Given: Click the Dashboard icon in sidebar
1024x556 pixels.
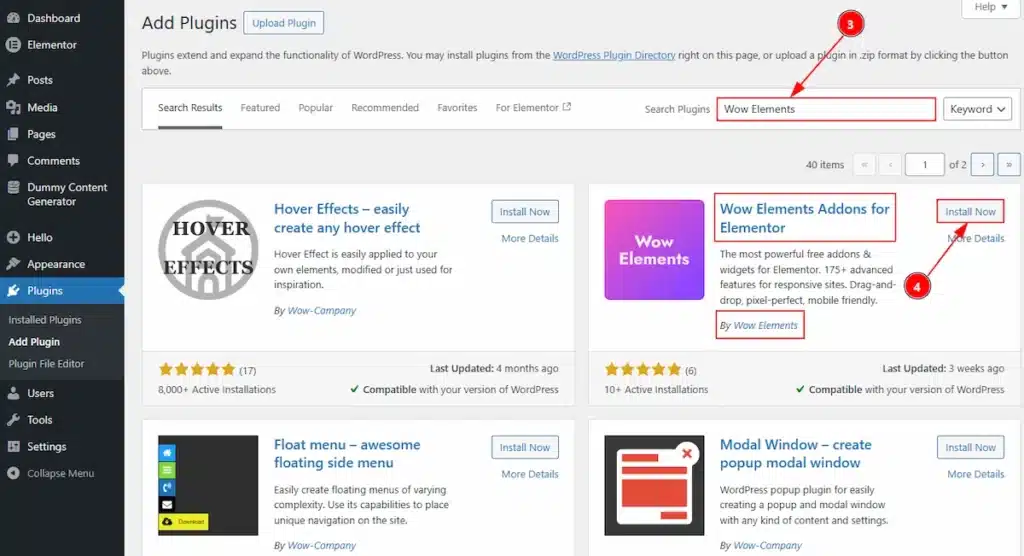Looking at the screenshot, I should click(13, 18).
